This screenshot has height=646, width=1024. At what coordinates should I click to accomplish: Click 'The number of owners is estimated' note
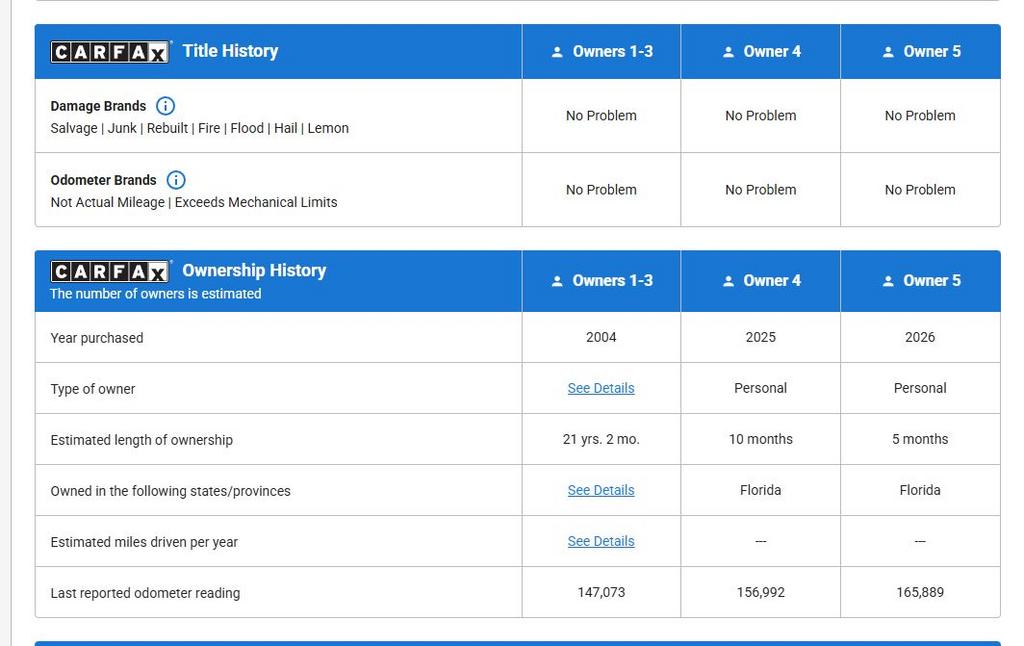pos(155,294)
